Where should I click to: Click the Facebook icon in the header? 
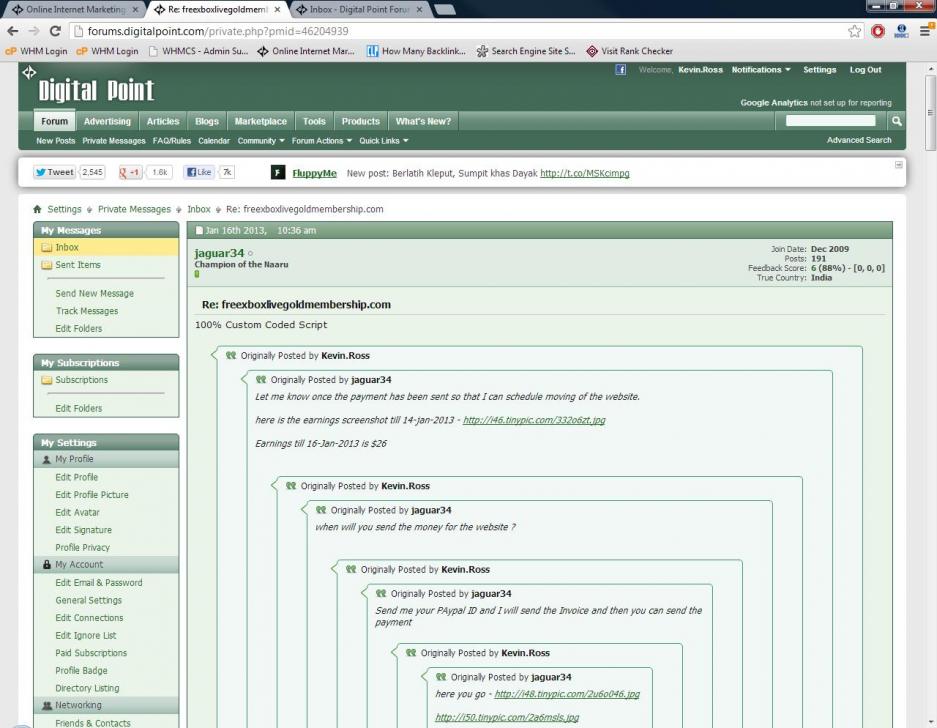[621, 70]
